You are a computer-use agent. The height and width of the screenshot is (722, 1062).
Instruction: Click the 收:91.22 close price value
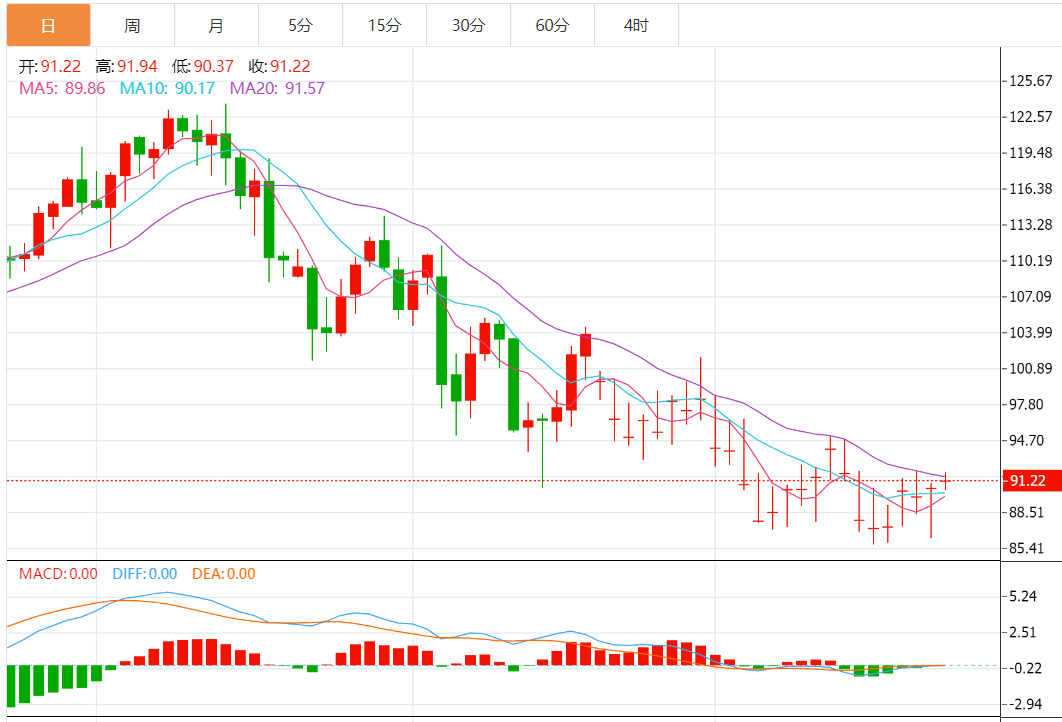(279, 66)
